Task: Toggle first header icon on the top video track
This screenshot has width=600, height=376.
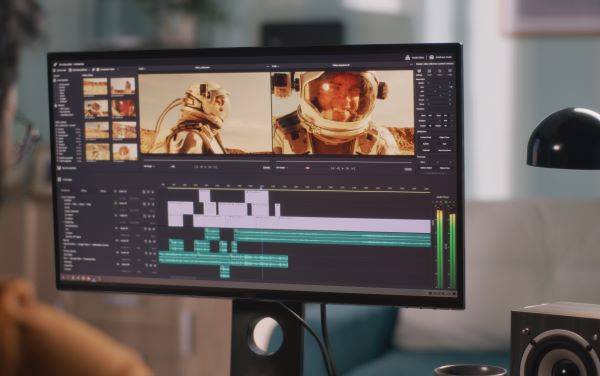Action: pos(144,191)
